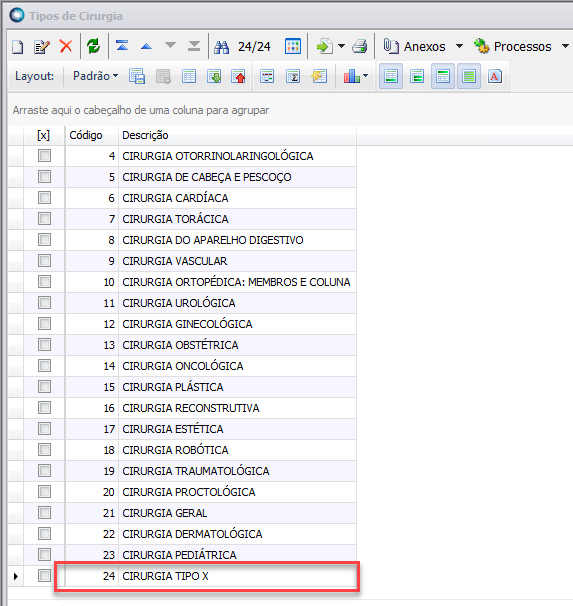The width and height of the screenshot is (573, 606).
Task: Print the list with printer icon
Action: 360,46
